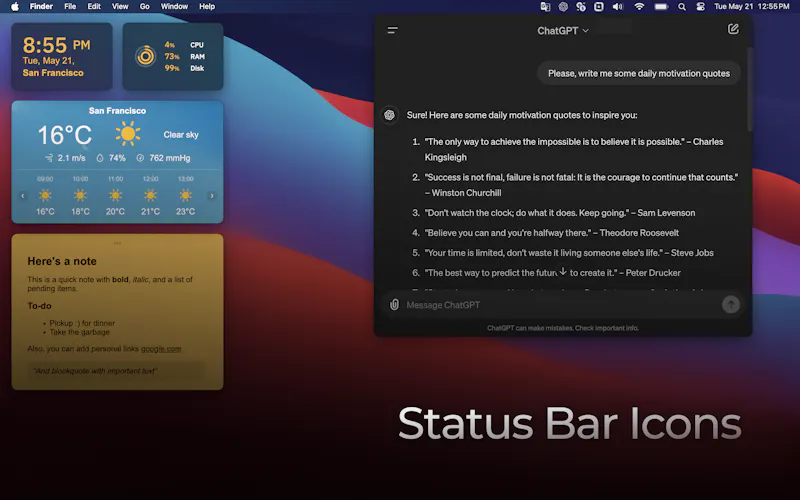The height and width of the screenshot is (500, 800).
Task: Click the San Francisco weather widget title
Action: pos(117,111)
